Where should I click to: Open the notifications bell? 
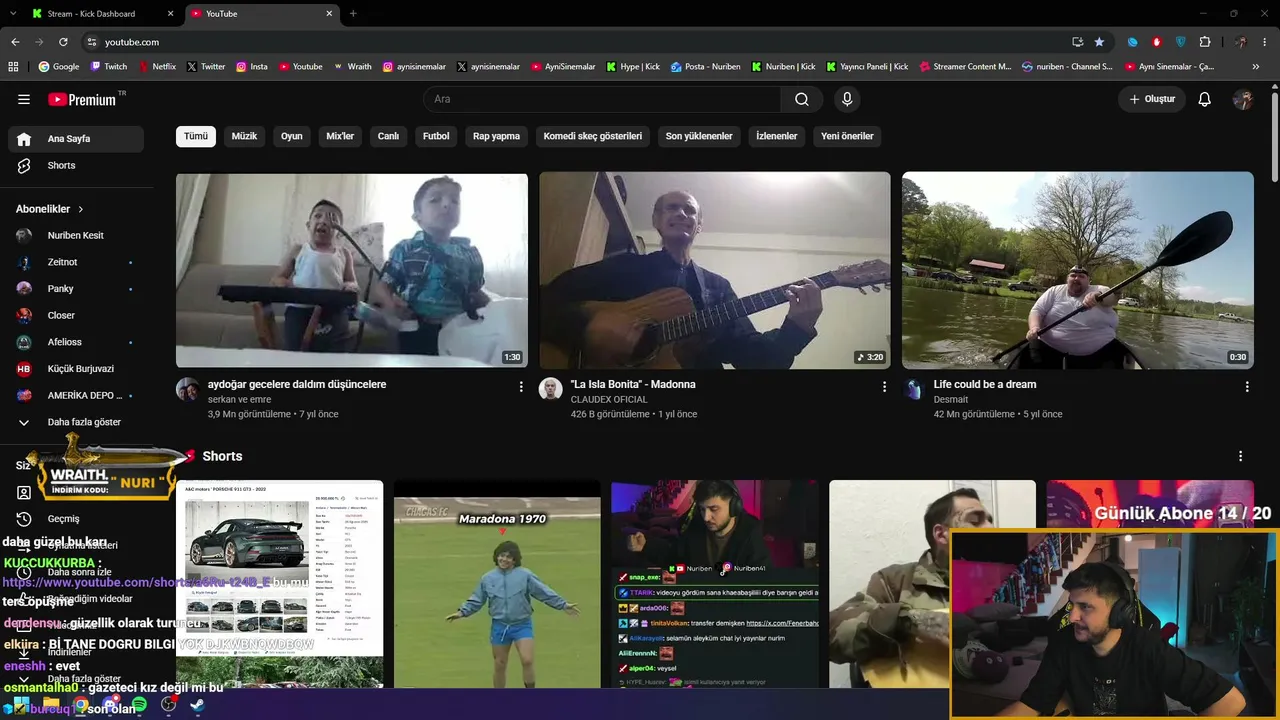[1205, 99]
